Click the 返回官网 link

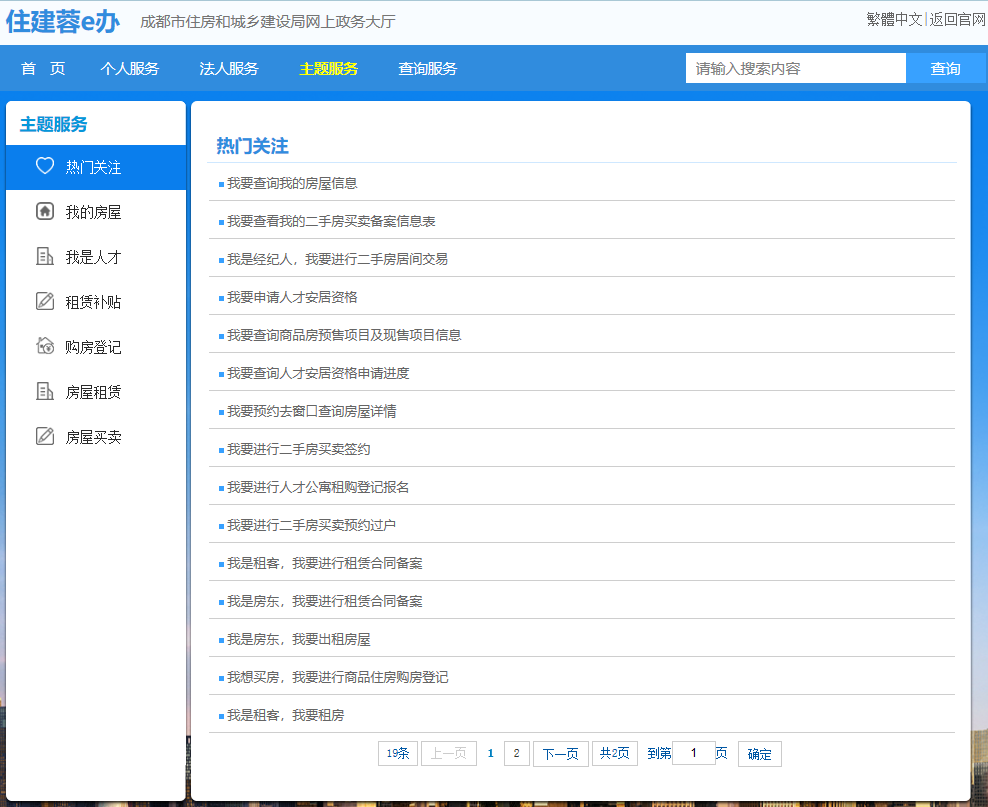pos(957,20)
